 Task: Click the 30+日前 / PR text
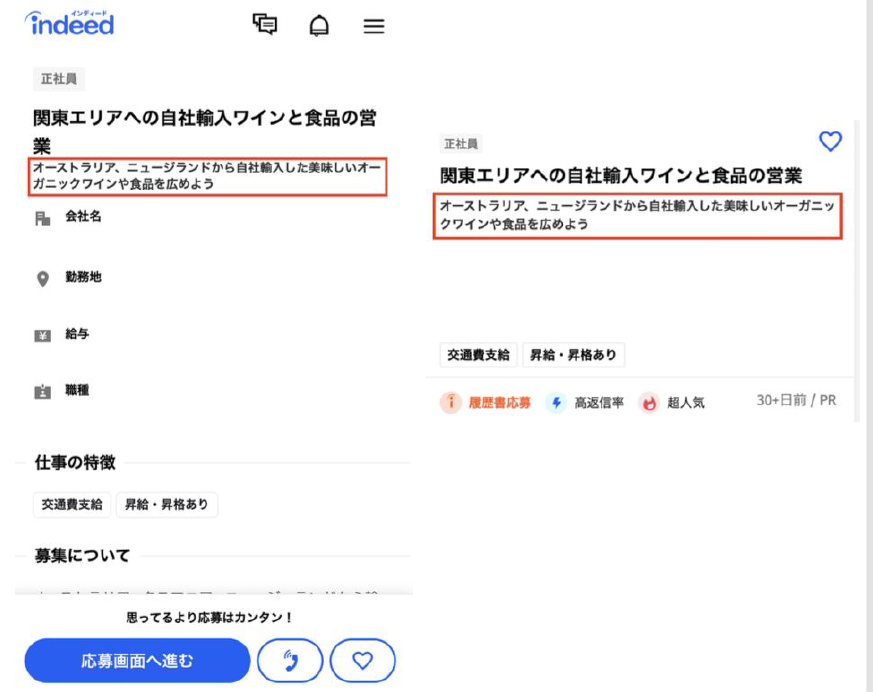tap(796, 400)
